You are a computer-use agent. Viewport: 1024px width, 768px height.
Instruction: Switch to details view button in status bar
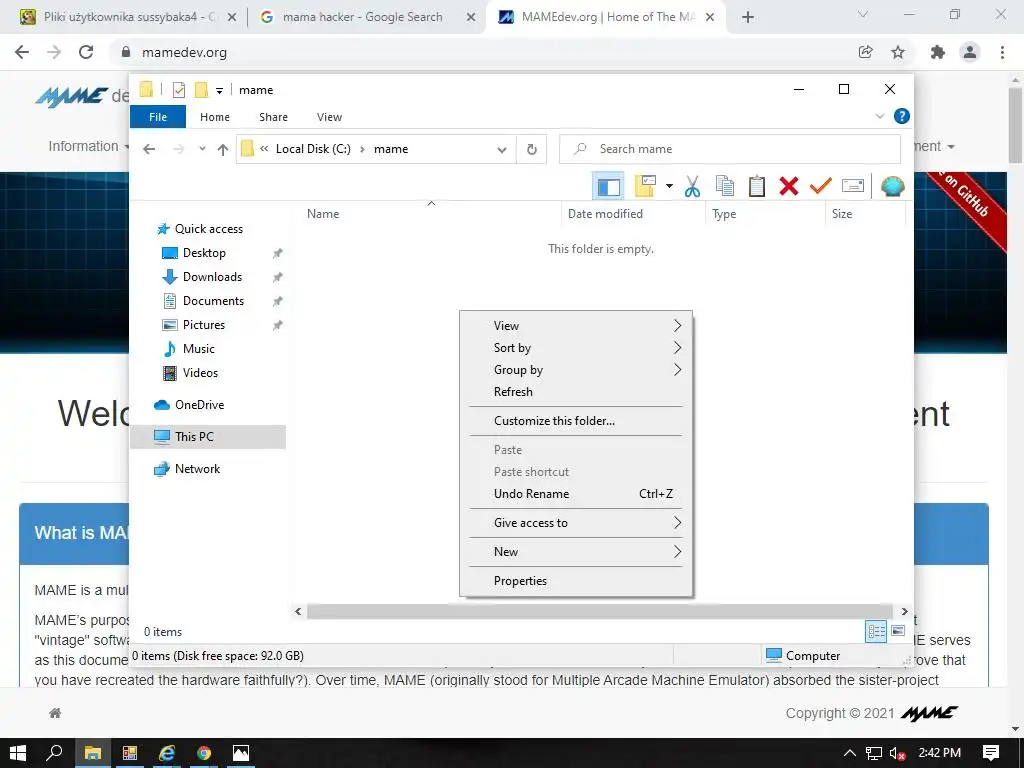click(876, 631)
